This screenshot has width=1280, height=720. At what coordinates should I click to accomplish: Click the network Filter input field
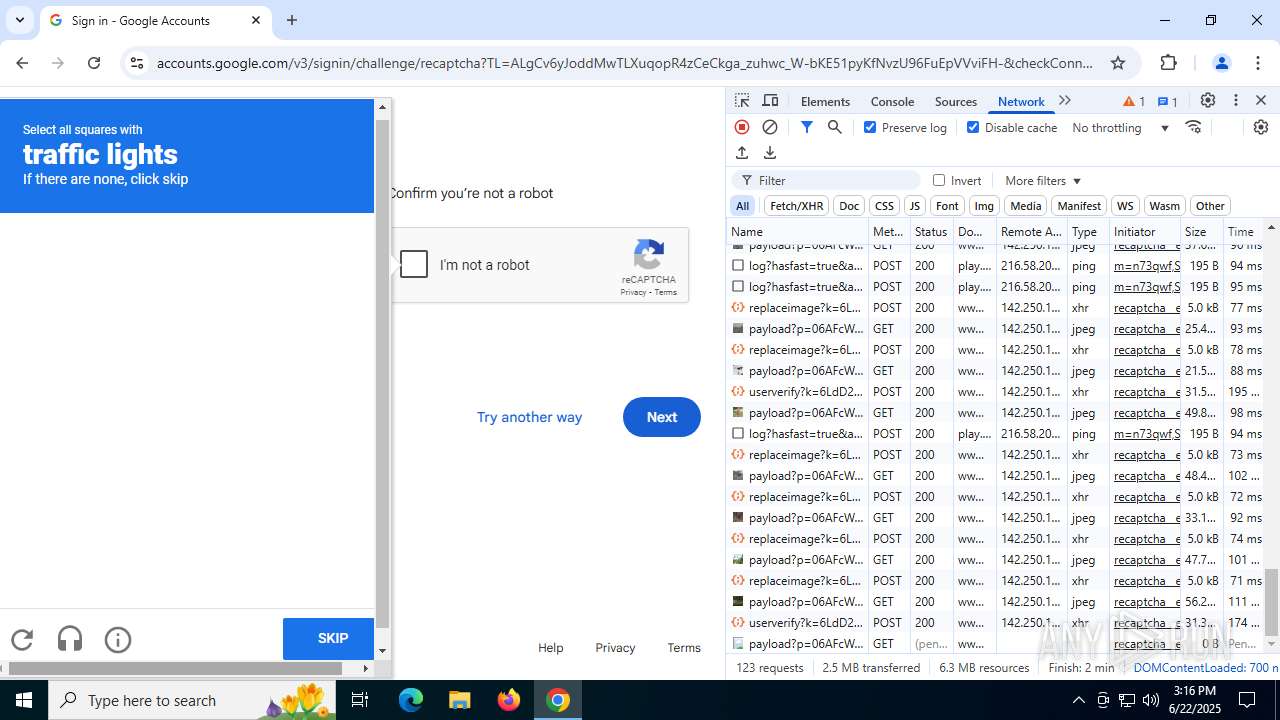(x=826, y=180)
